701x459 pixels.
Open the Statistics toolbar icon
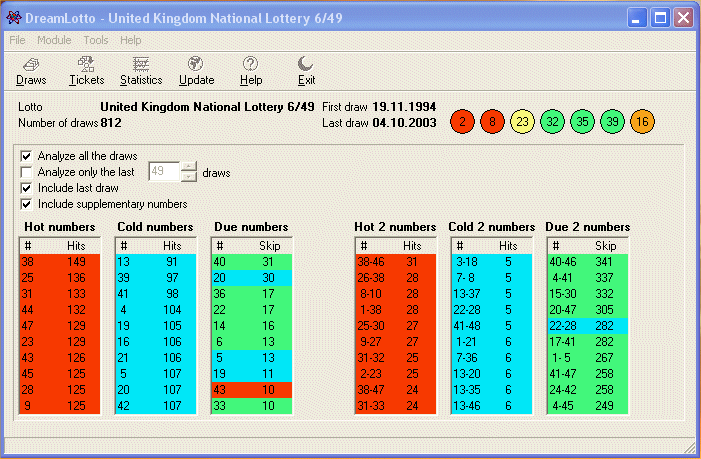pyautogui.click(x=141, y=72)
